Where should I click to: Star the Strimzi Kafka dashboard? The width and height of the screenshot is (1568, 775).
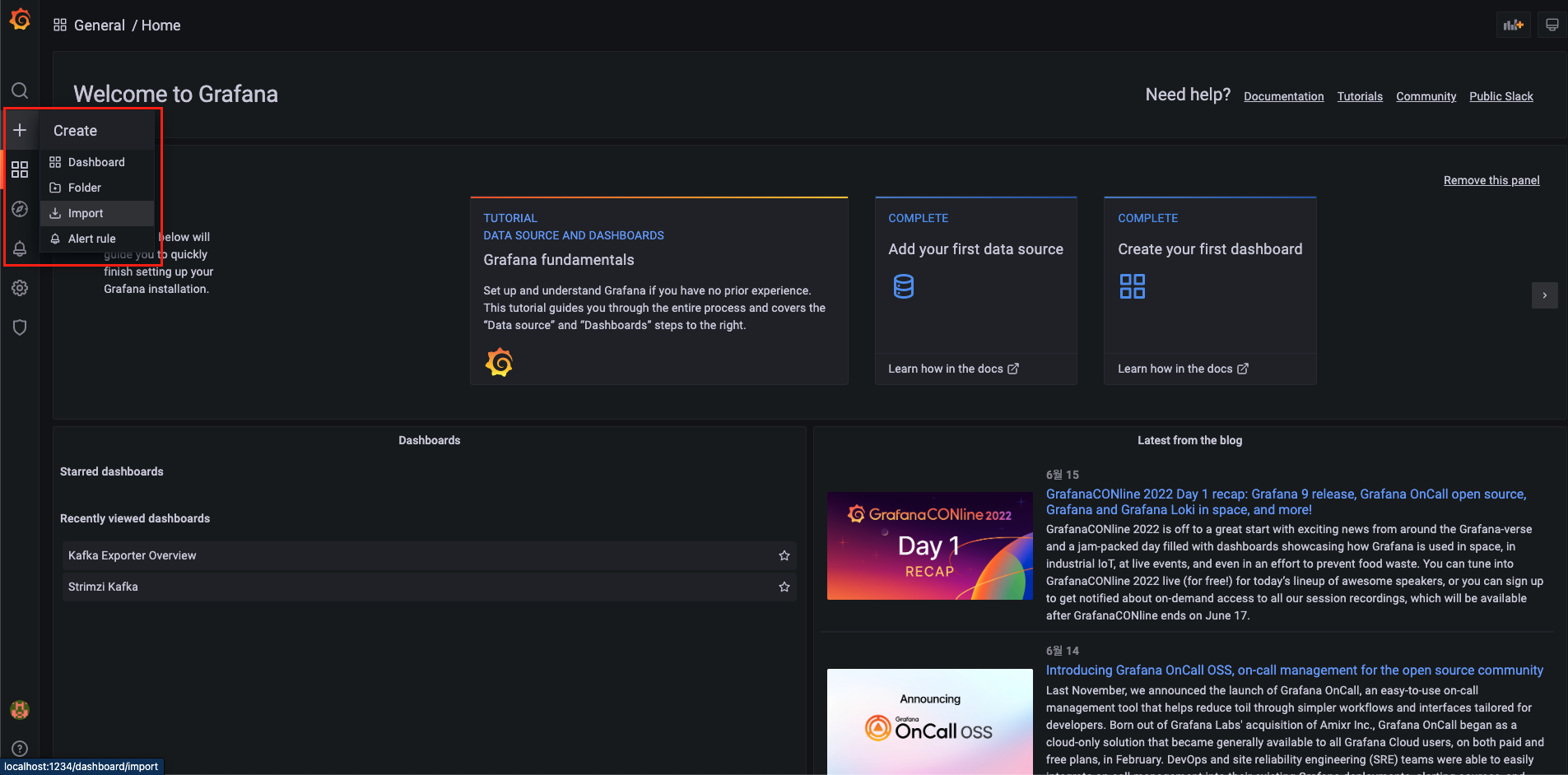[784, 587]
